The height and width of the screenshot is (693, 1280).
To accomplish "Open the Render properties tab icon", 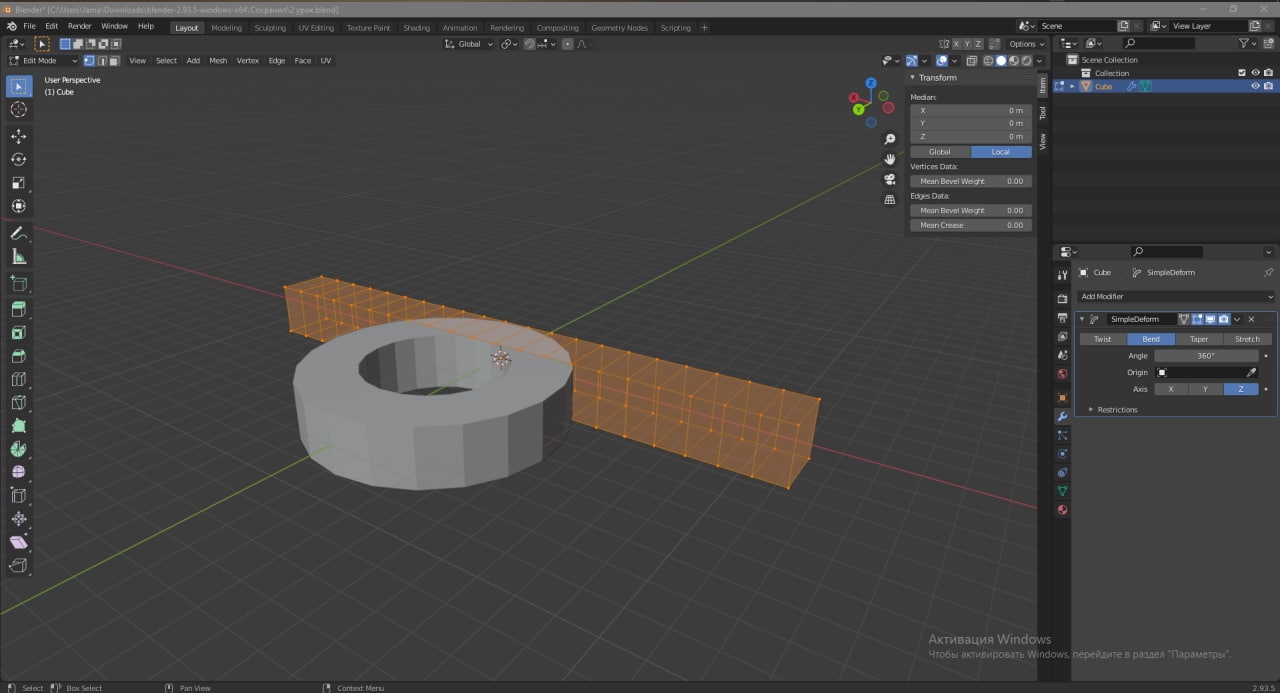I will pyautogui.click(x=1062, y=299).
